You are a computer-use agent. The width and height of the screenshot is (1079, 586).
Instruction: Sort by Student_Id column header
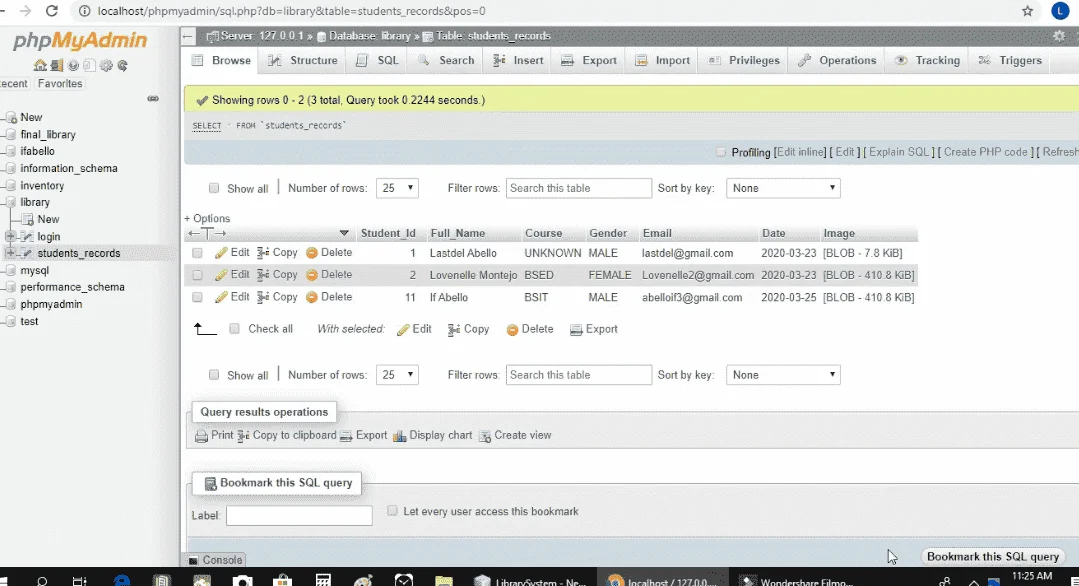point(388,233)
